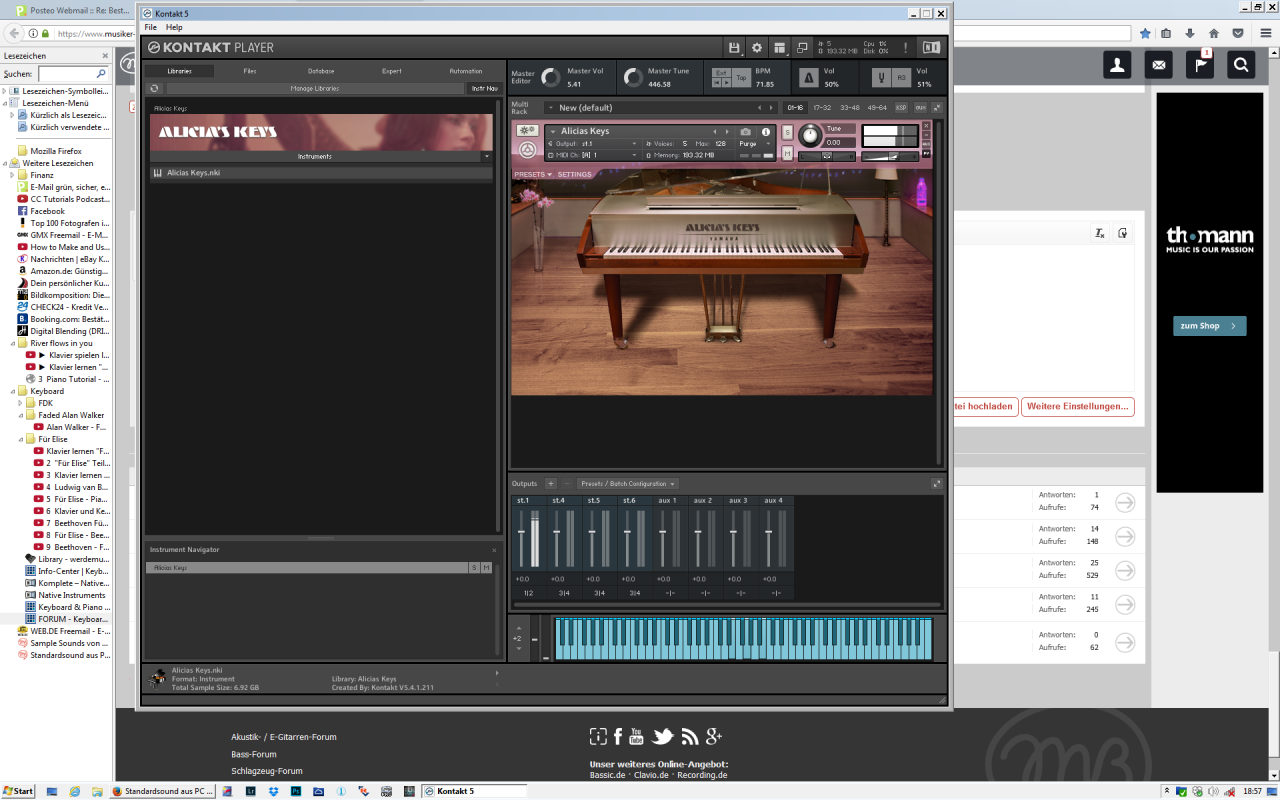Image resolution: width=1280 pixels, height=800 pixels.
Task: Click Weitere Einstellungen button in browser page
Action: pyautogui.click(x=1078, y=407)
